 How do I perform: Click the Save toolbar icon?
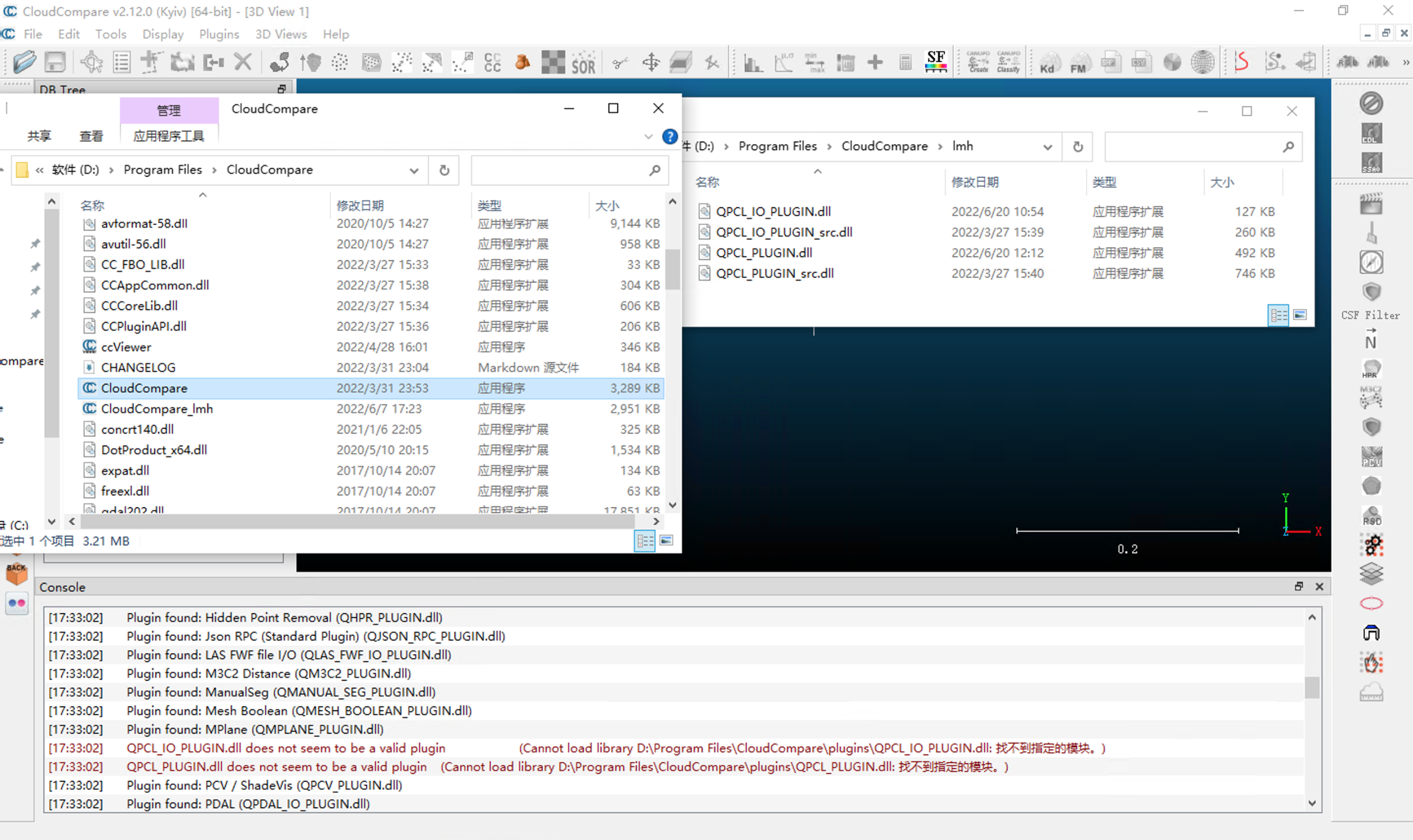coord(54,62)
